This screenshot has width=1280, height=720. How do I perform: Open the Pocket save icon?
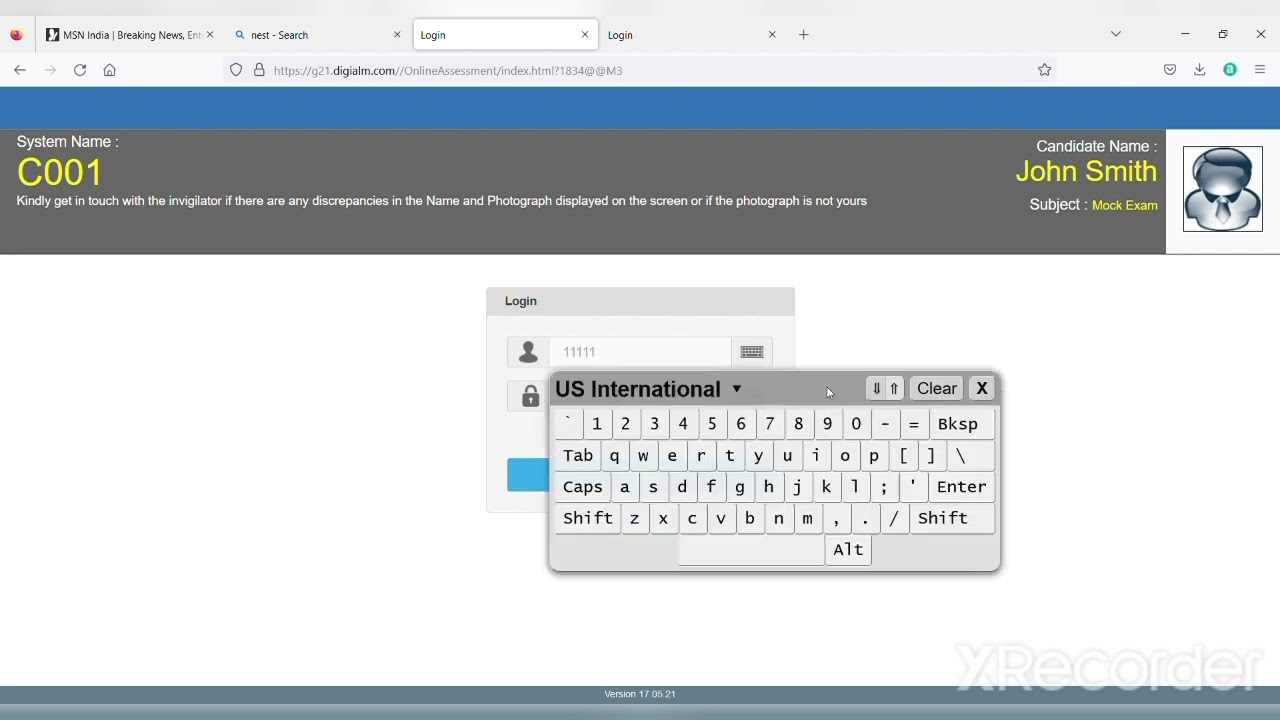1170,70
